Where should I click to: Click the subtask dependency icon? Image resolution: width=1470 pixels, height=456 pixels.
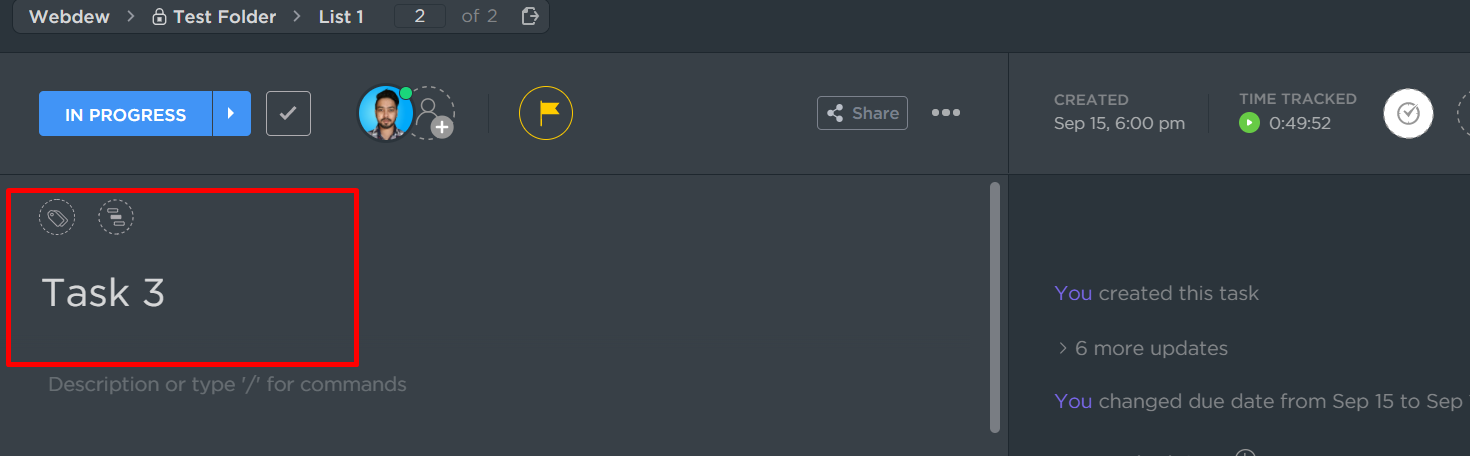pyautogui.click(x=116, y=217)
